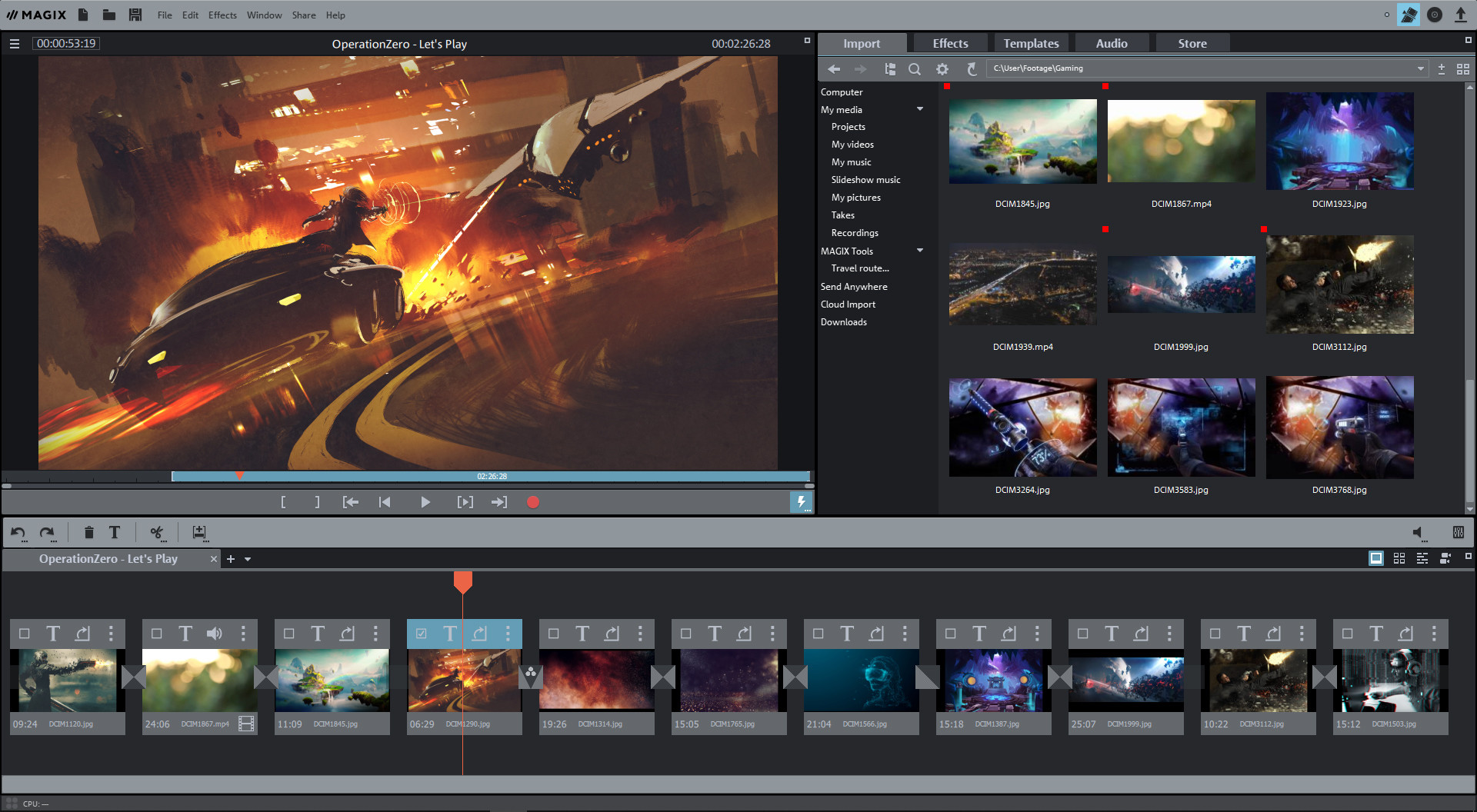
Task: Click the Undo icon above the timeline
Action: point(18,532)
